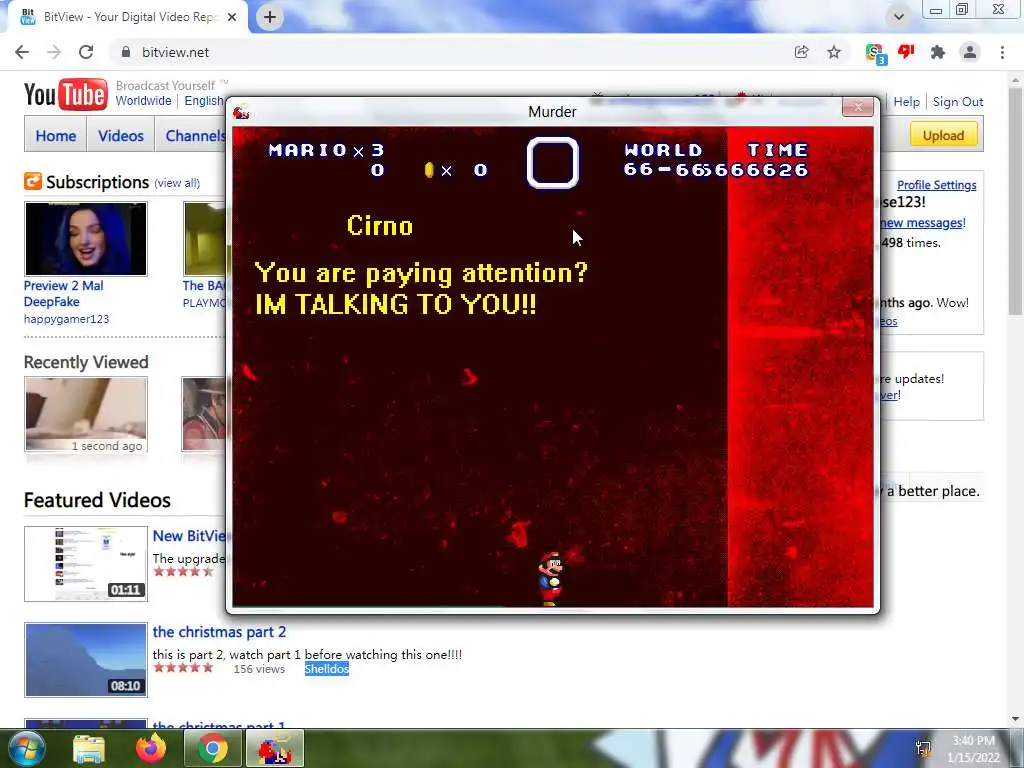Switch to the Mario game taskbar icon
This screenshot has height=768, width=1024.
point(275,748)
